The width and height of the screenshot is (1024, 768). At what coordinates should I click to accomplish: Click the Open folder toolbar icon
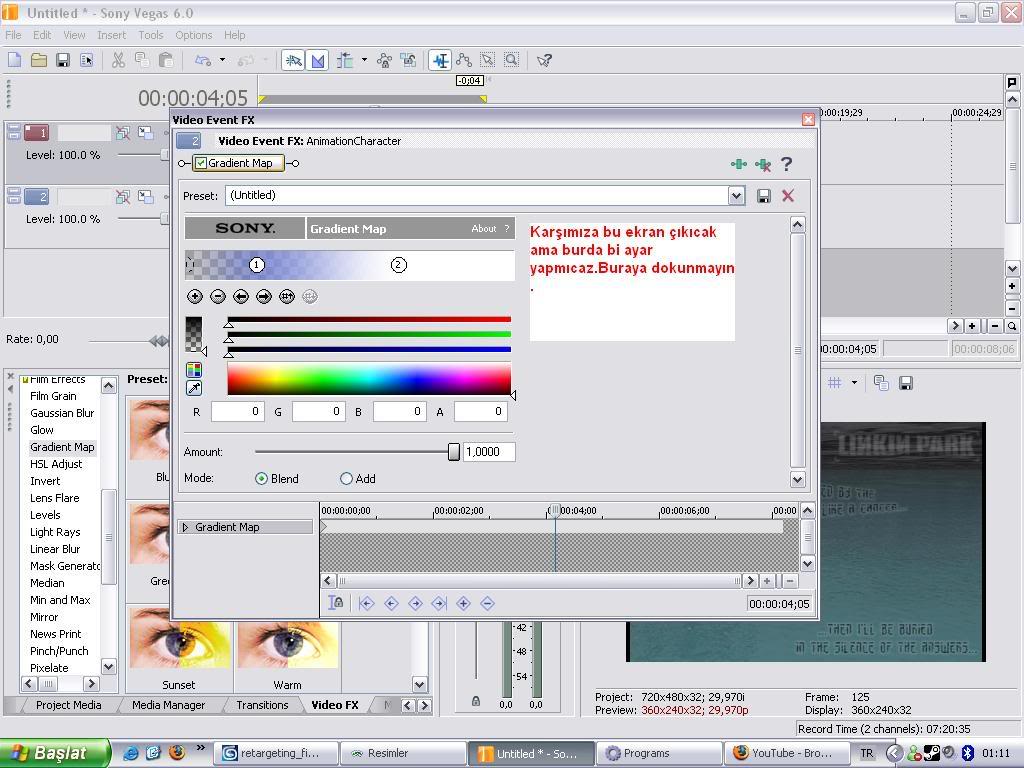[39, 61]
